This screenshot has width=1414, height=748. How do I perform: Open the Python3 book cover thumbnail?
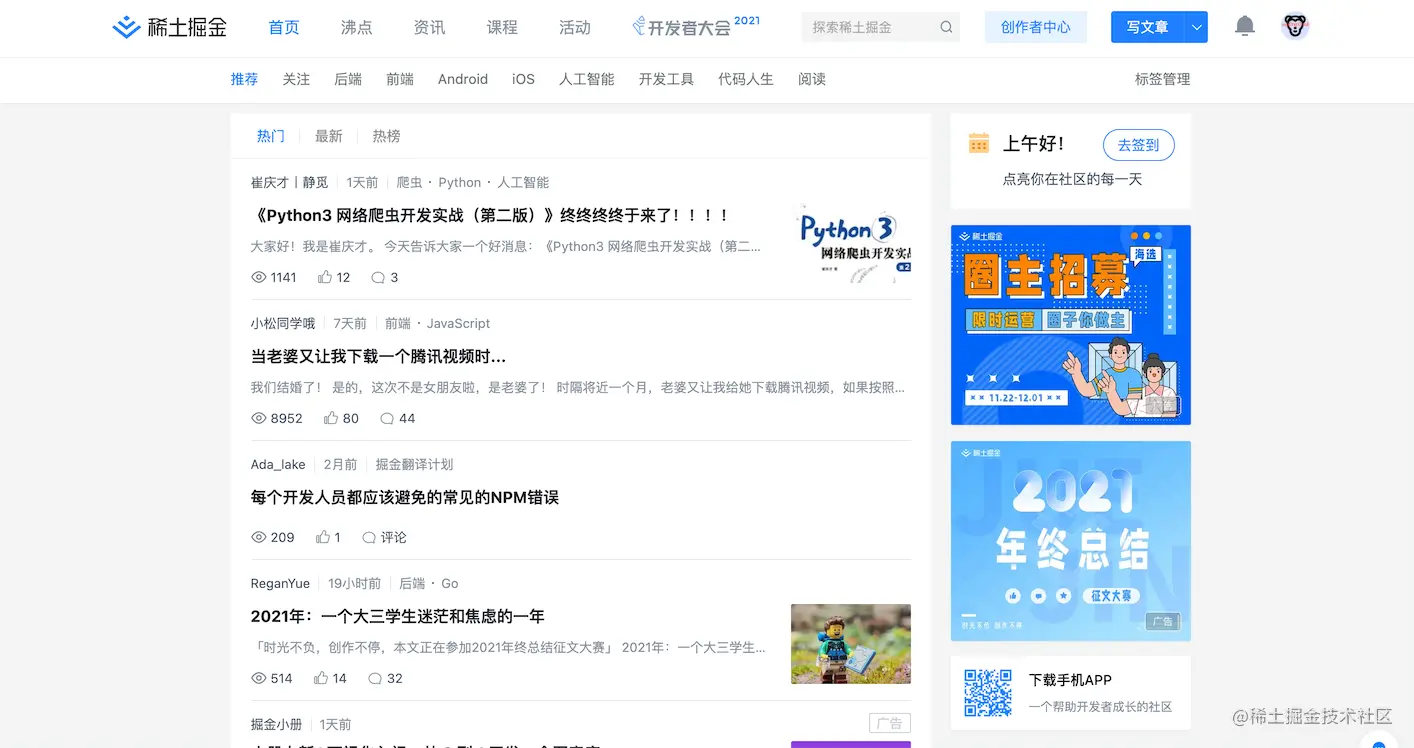coord(851,244)
